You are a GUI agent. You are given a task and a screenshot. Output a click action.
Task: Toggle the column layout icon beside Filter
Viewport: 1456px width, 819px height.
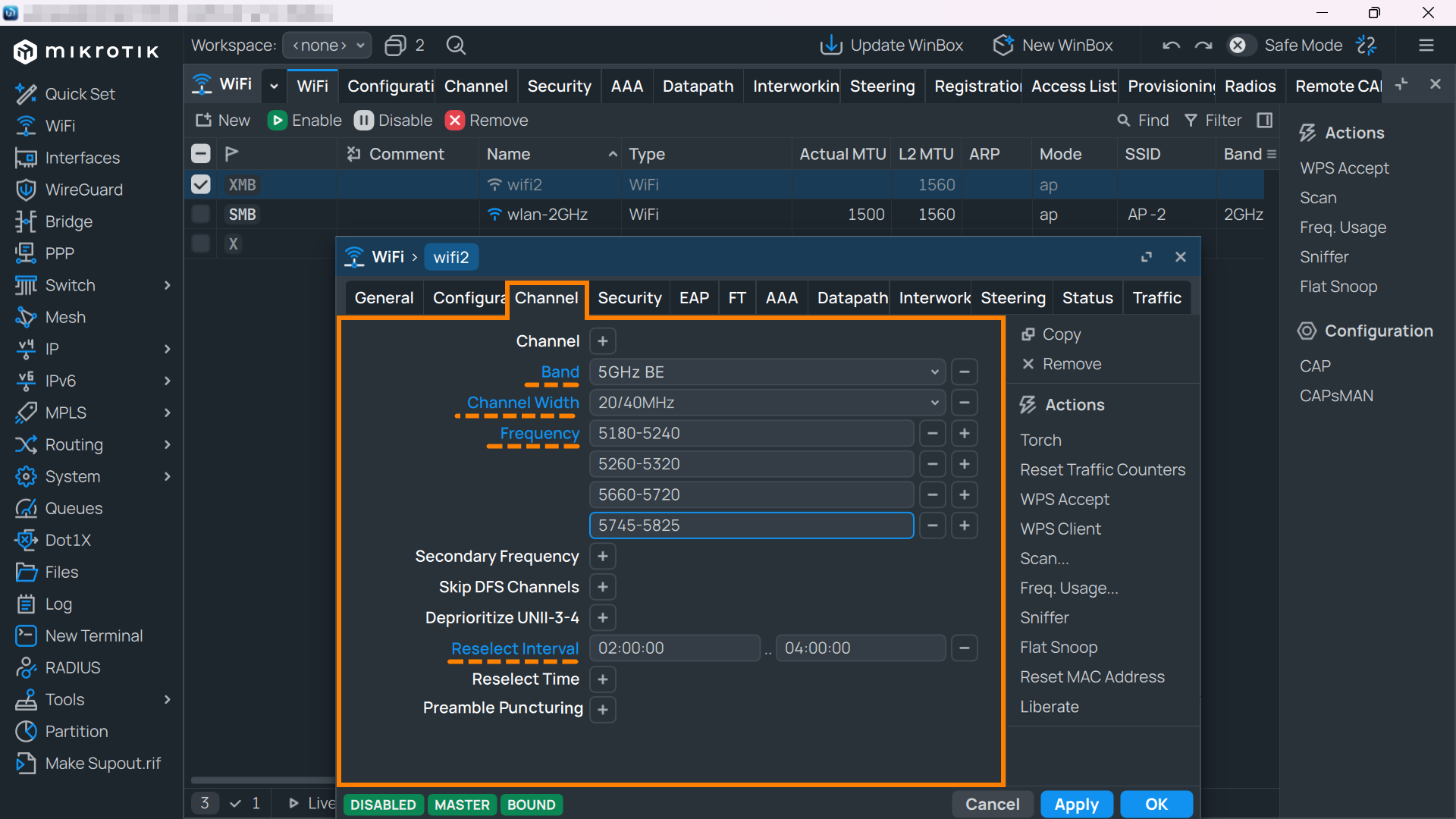[1264, 120]
